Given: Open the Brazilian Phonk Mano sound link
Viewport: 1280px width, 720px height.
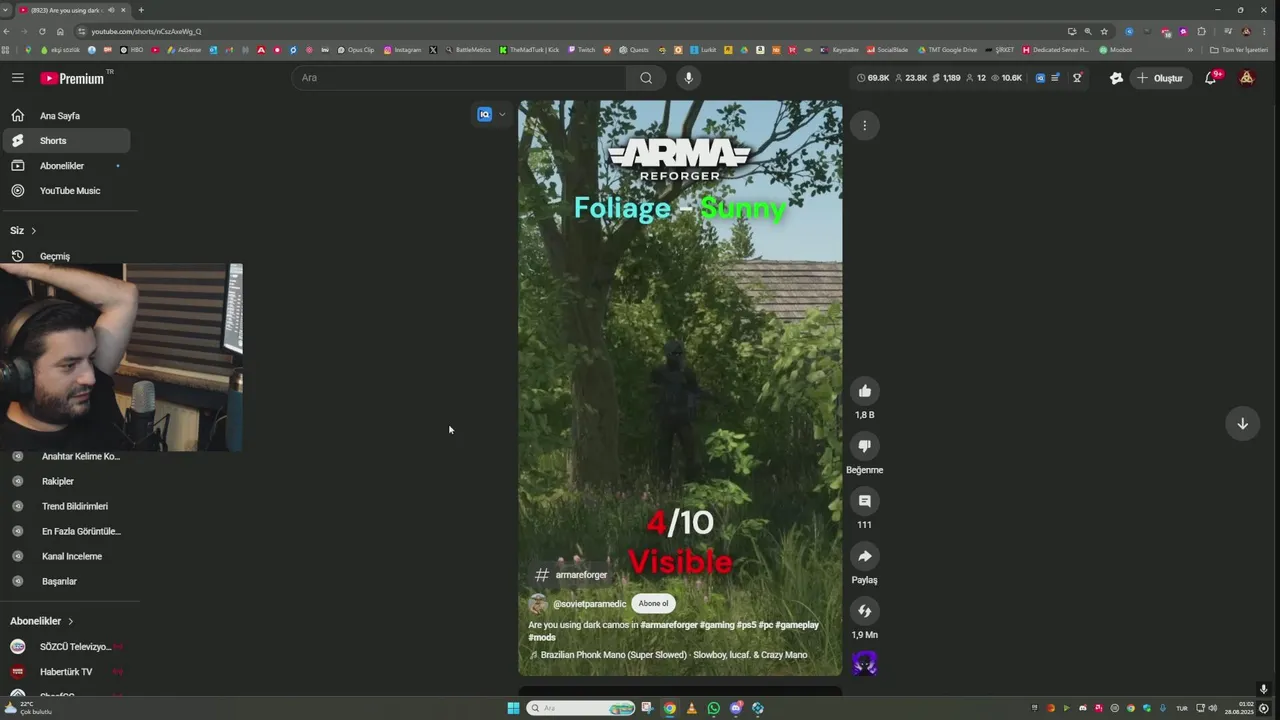Looking at the screenshot, I should click(x=674, y=655).
